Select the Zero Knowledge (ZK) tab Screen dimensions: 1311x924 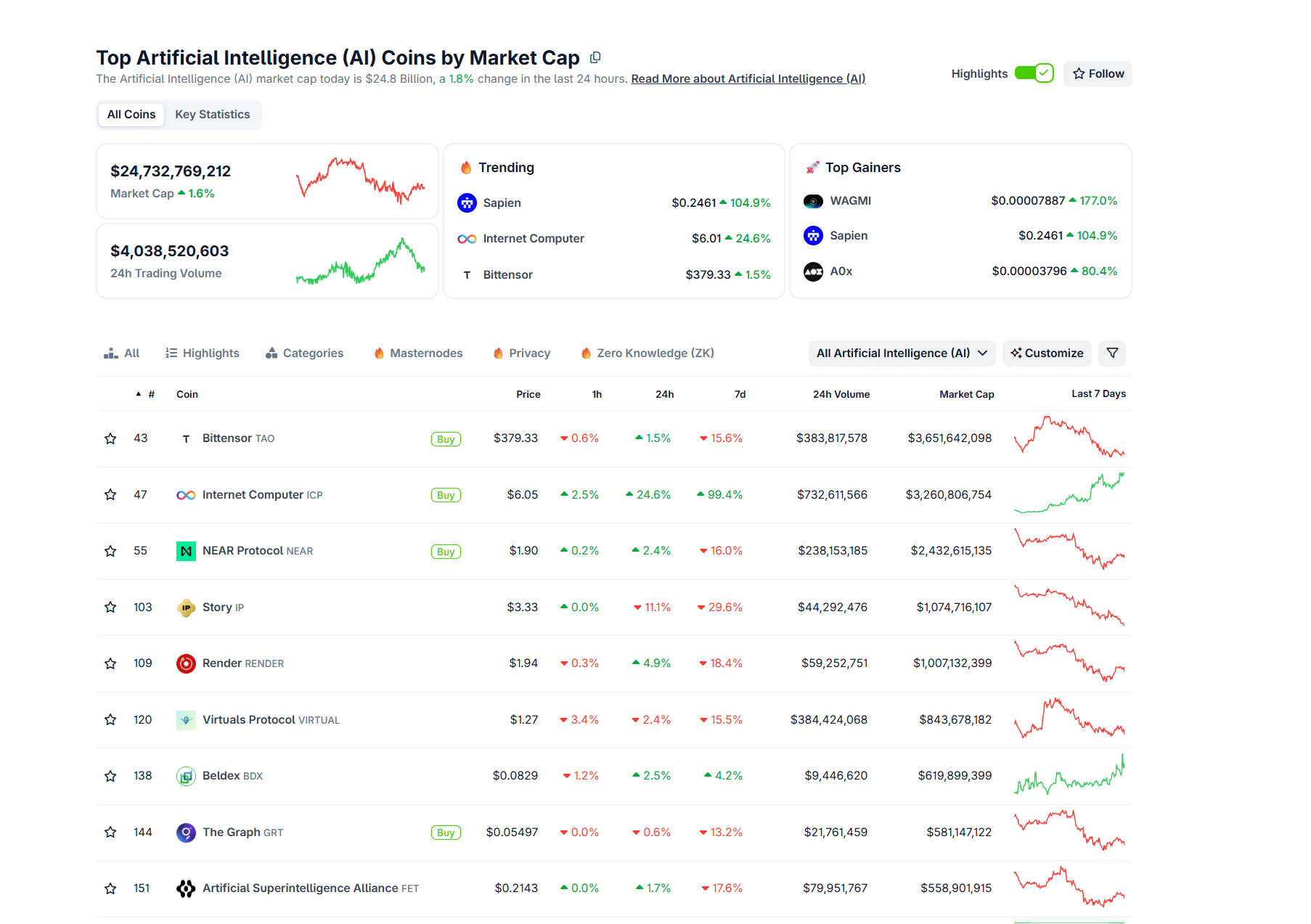click(648, 353)
